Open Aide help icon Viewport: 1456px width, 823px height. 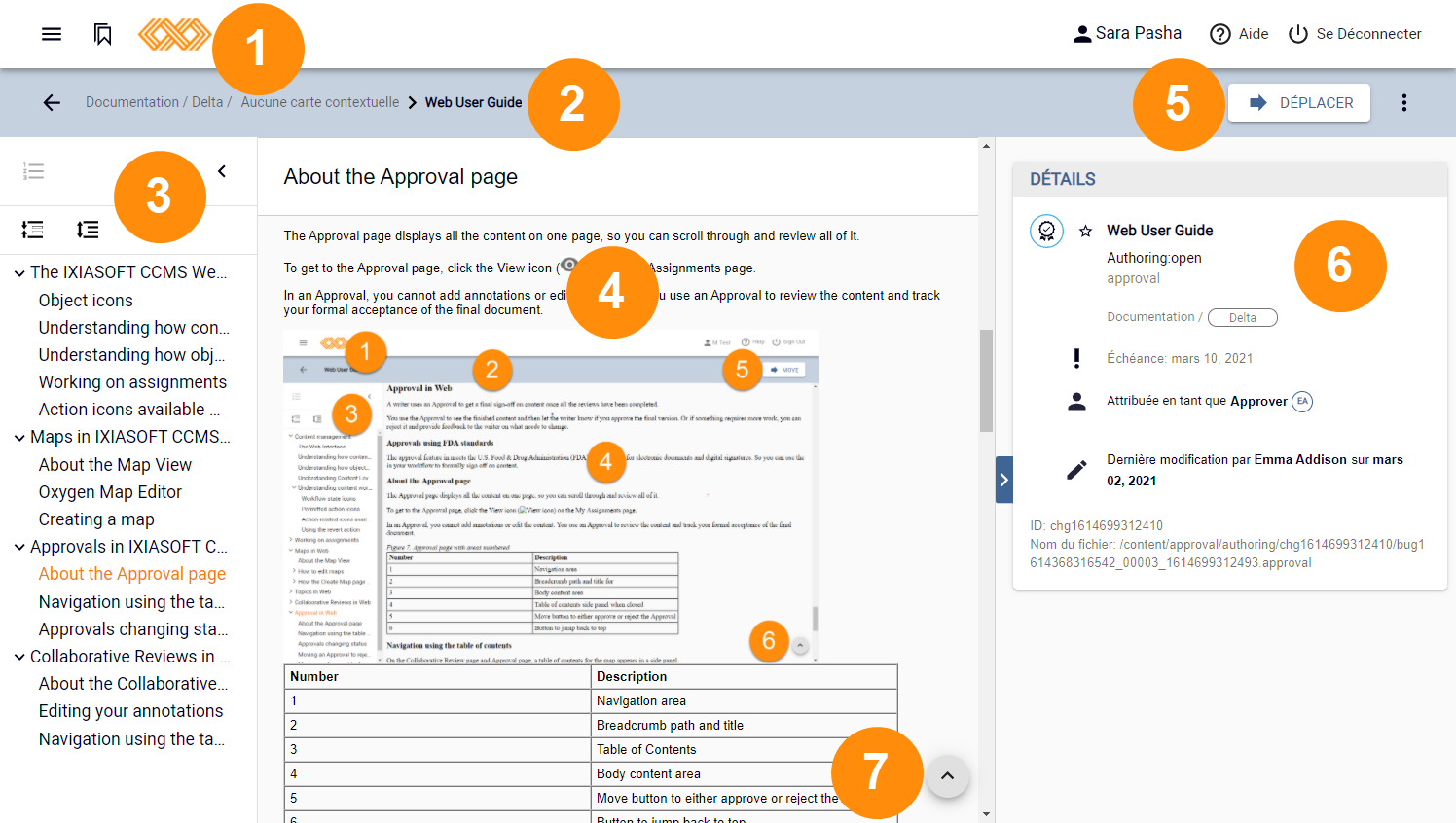[x=1219, y=34]
